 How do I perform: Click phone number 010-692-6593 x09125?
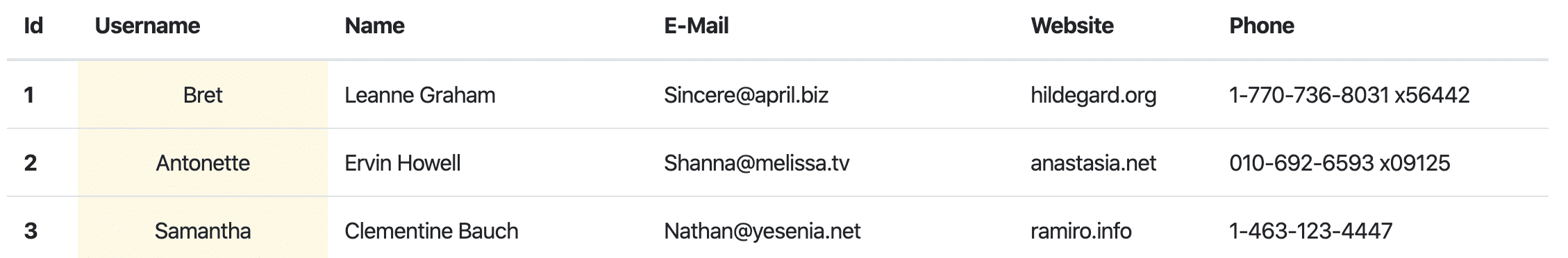point(1340,163)
